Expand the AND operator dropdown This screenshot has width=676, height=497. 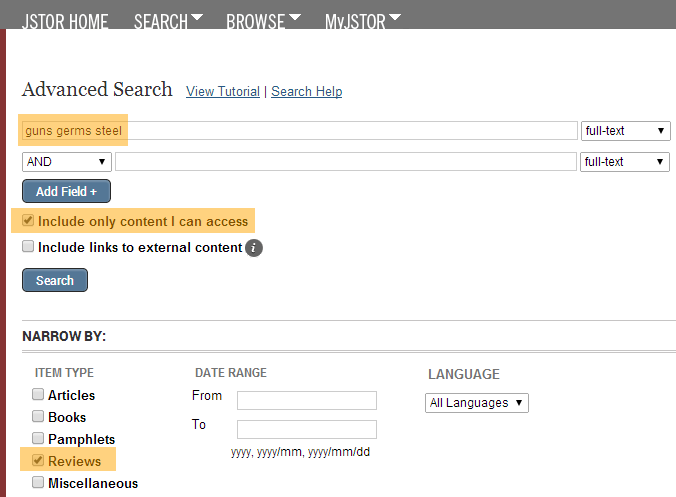(x=67, y=162)
